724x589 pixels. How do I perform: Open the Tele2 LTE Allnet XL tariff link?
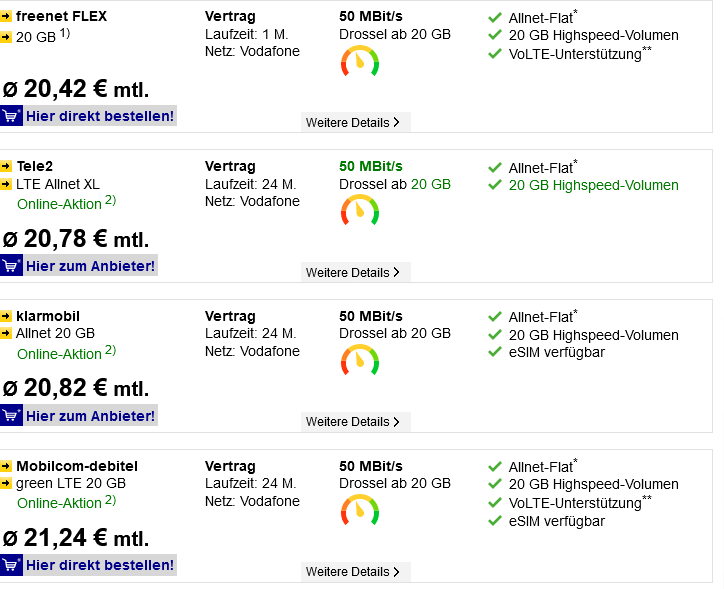tap(58, 184)
